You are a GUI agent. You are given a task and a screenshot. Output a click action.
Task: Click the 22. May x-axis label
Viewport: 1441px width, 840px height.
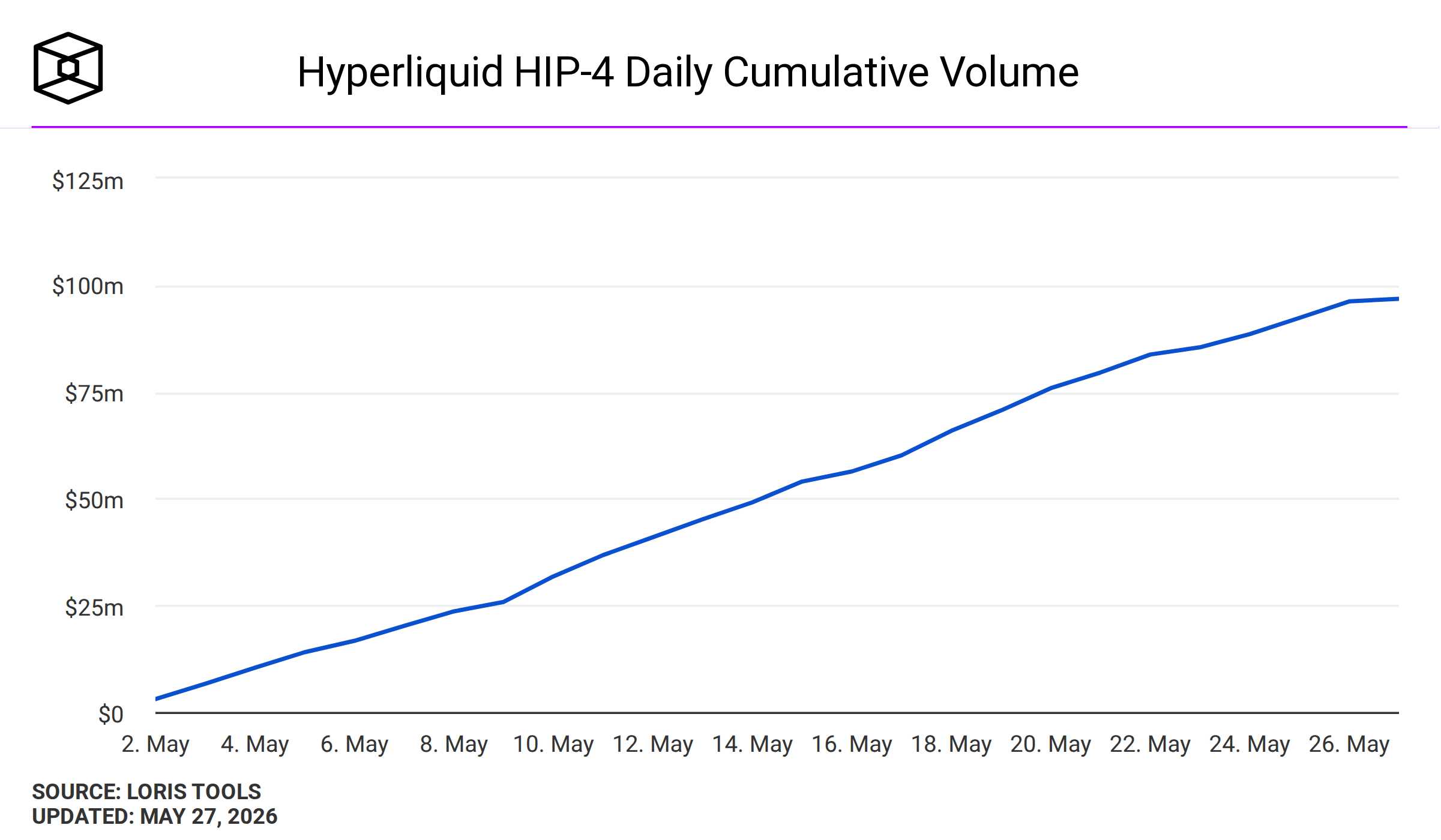[x=1151, y=745]
